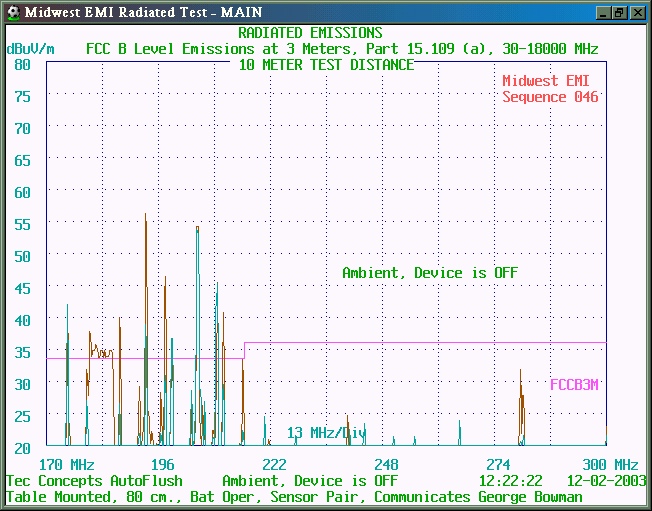Select the 248 frequency axis tick label
This screenshot has width=652, height=511.
click(386, 465)
